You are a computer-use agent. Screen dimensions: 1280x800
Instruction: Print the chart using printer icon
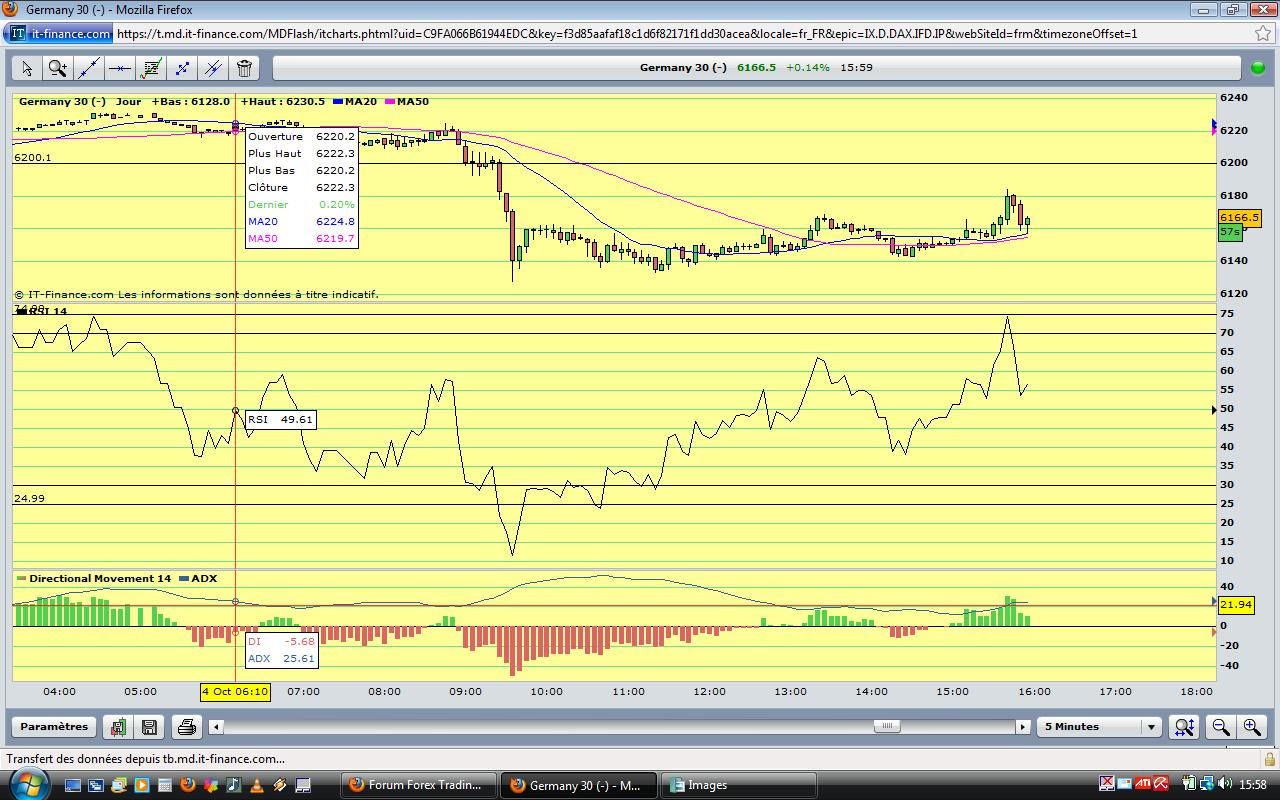coord(185,727)
